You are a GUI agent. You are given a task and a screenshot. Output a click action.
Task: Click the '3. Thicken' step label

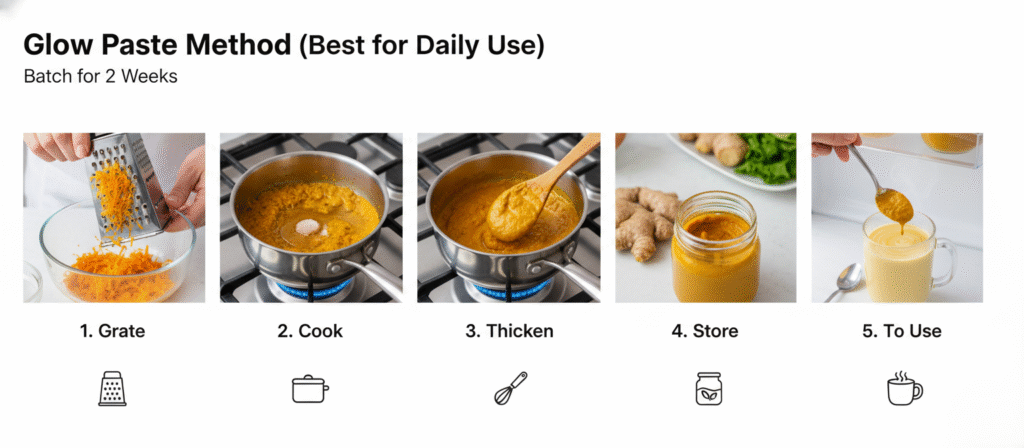pyautogui.click(x=509, y=331)
